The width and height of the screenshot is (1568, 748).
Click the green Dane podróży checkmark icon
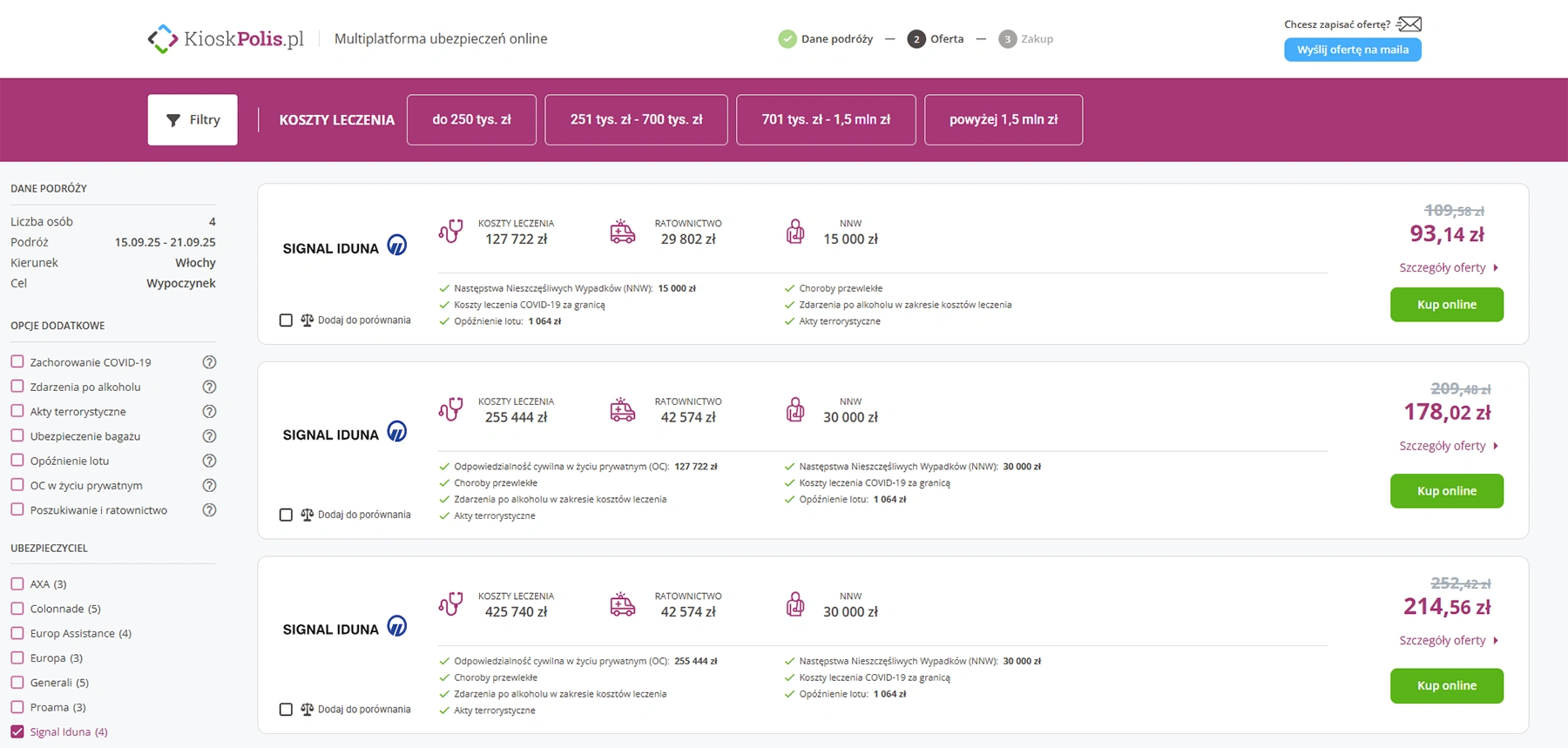click(787, 39)
